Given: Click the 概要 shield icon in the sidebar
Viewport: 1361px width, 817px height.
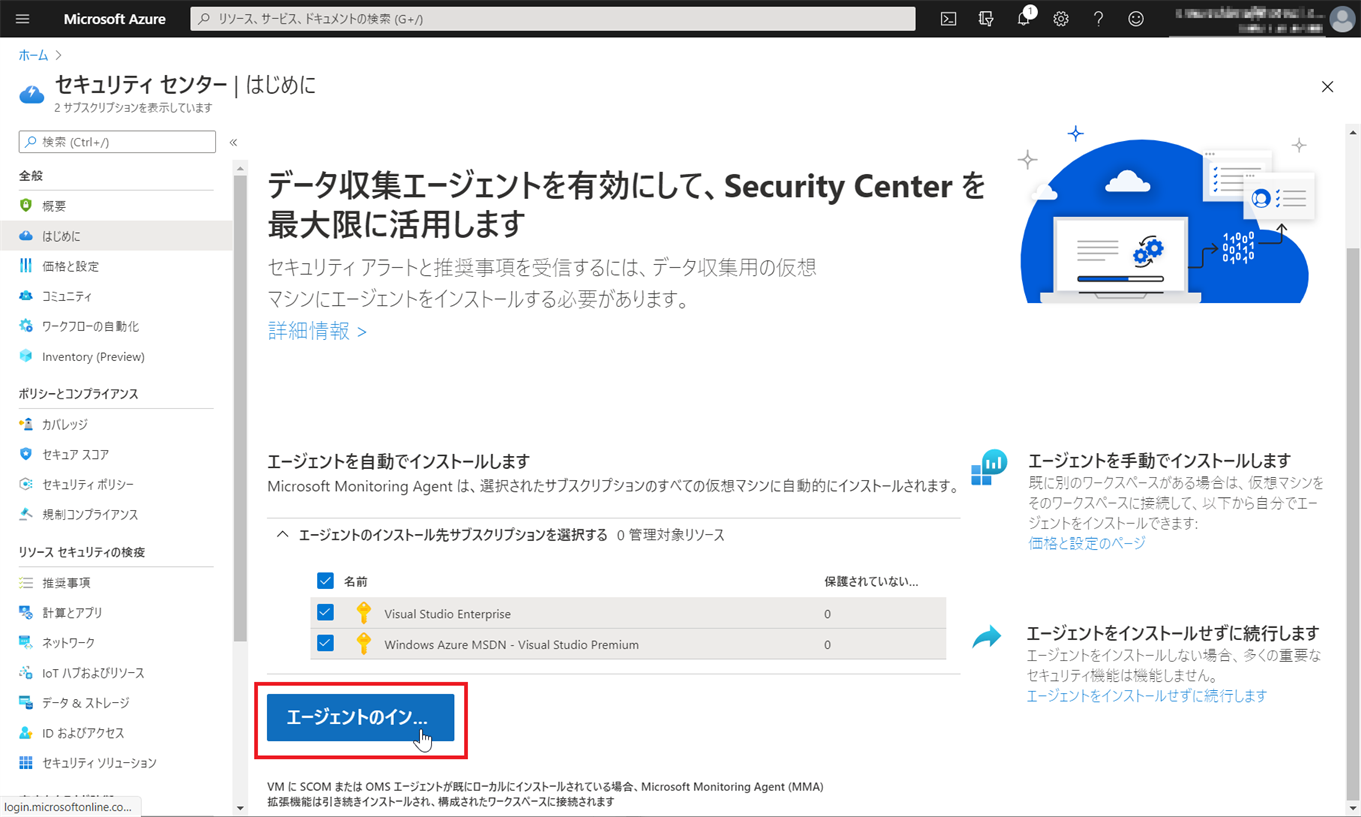Looking at the screenshot, I should pos(26,206).
